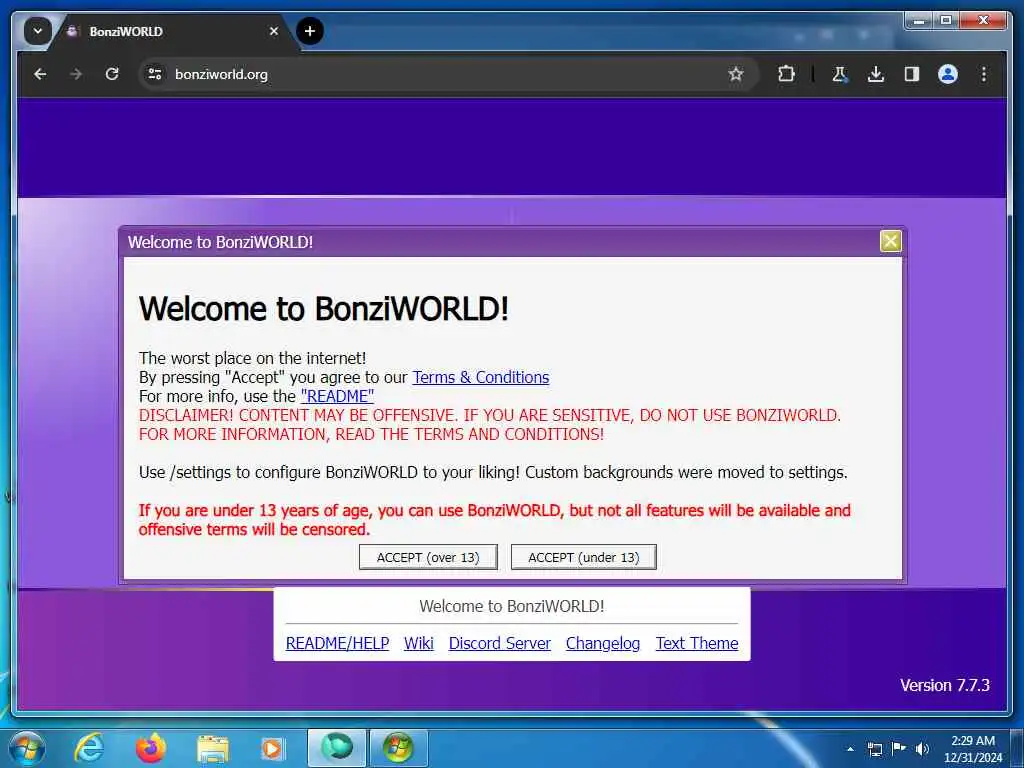Open the Wiki link
Image resolution: width=1024 pixels, height=768 pixels.
click(x=419, y=643)
